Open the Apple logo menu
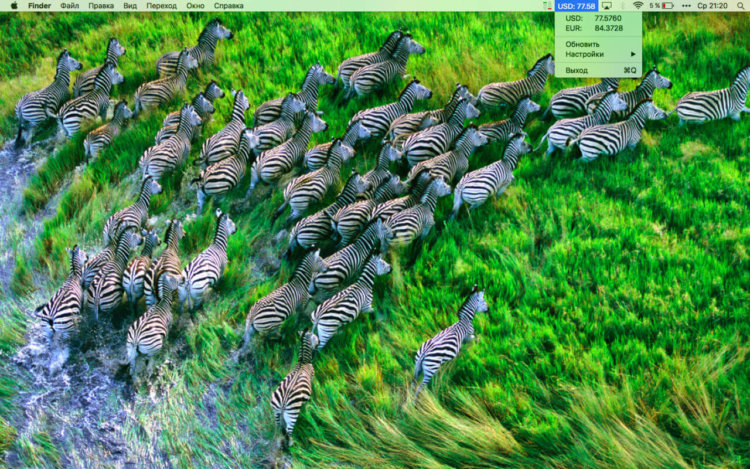 coord(13,5)
